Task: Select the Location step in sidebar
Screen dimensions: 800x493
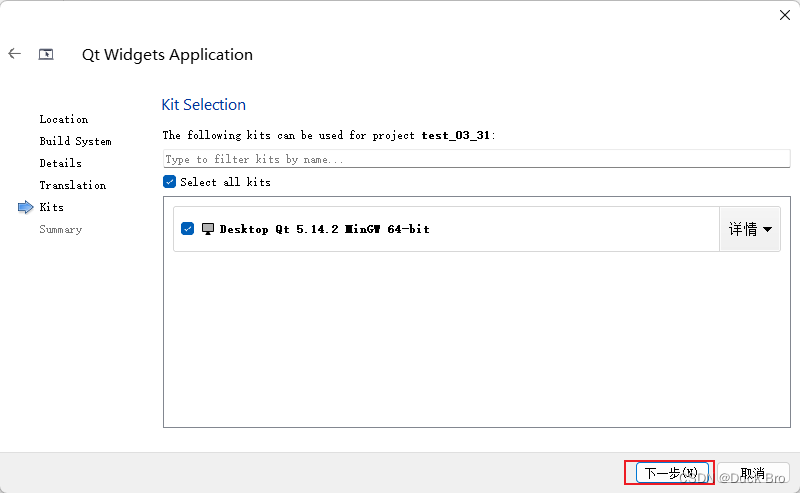Action: pos(64,119)
